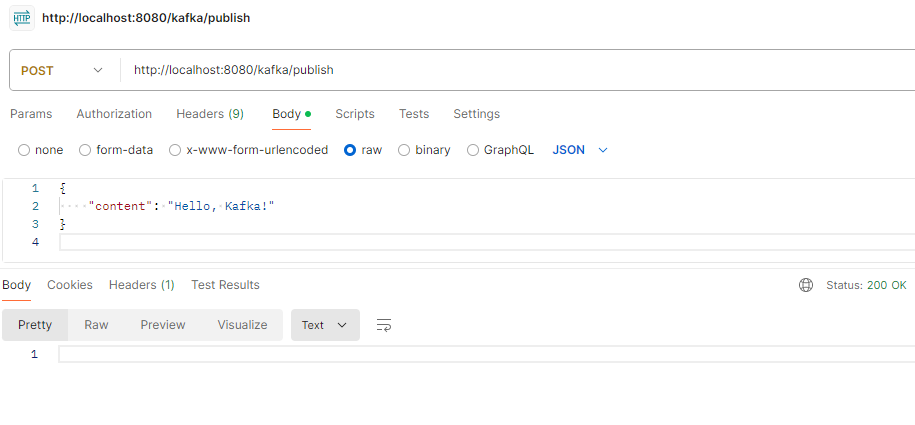915x425 pixels.
Task: Switch to the Params tab
Action: tap(31, 114)
